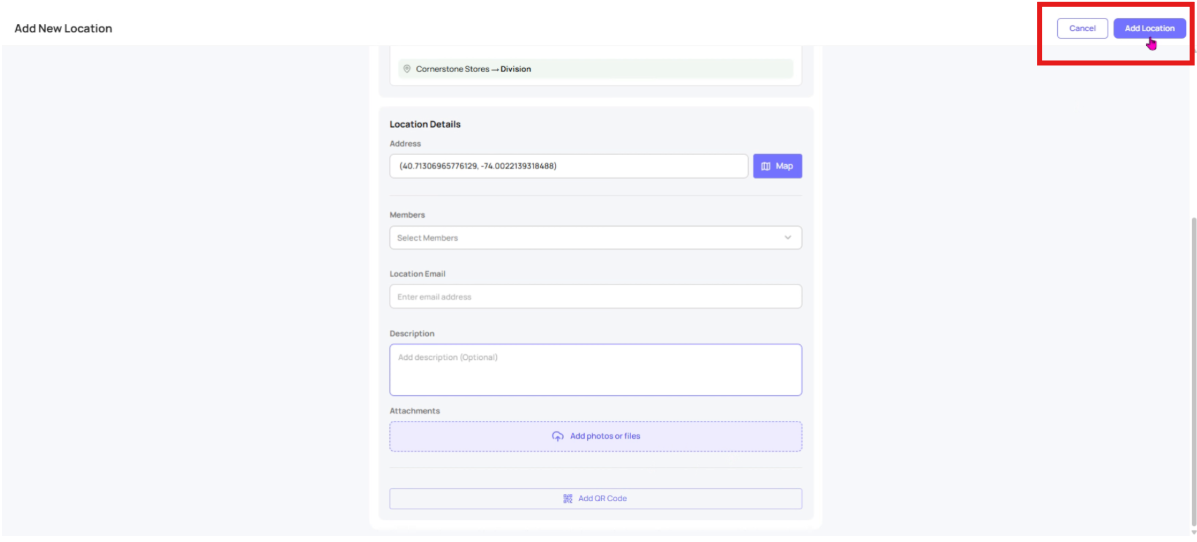The image size is (1197, 542).
Task: Submit with the Add Location button
Action: (x=1149, y=28)
